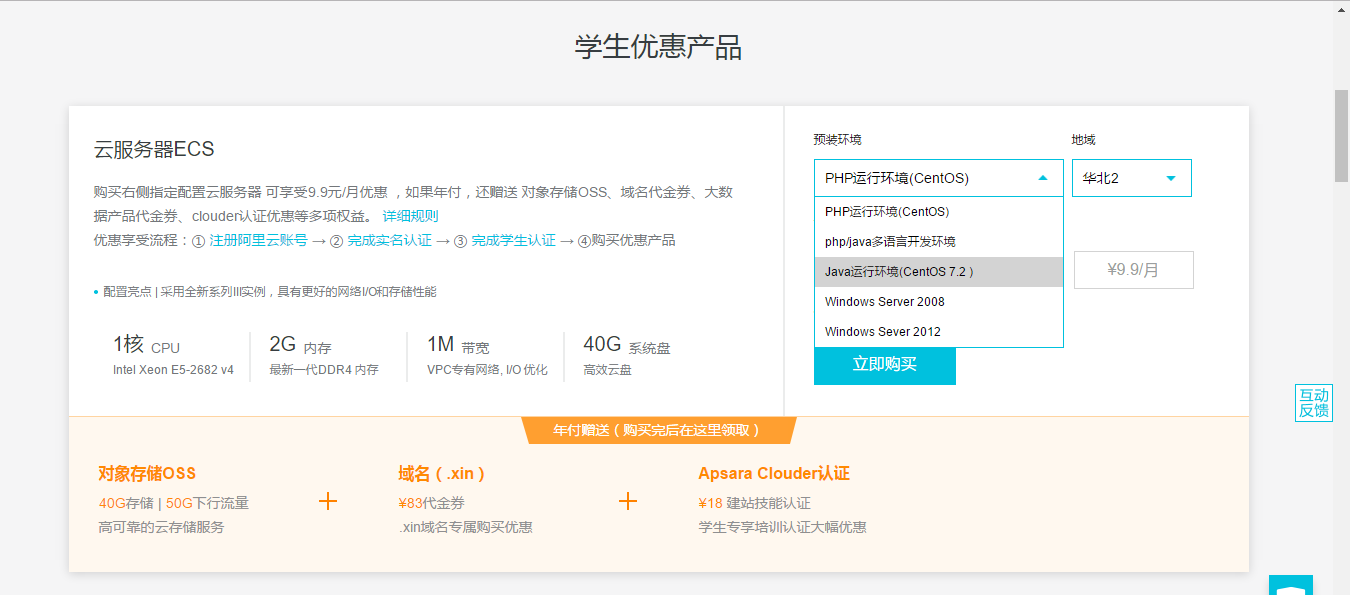
Task: Click the page's vertical scrollbar thumb
Action: [x=1341, y=135]
